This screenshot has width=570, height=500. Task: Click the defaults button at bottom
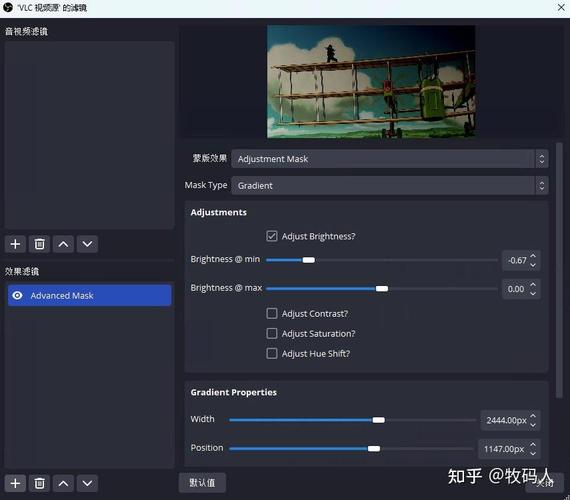click(x=202, y=483)
